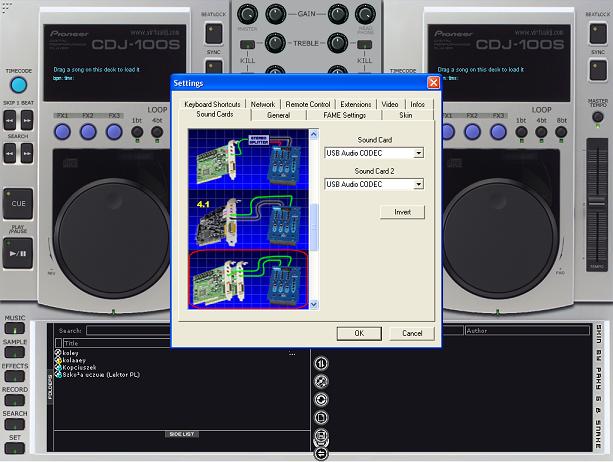
Task: Select the song 'Kopciuszek' in list
Action: click(79, 367)
